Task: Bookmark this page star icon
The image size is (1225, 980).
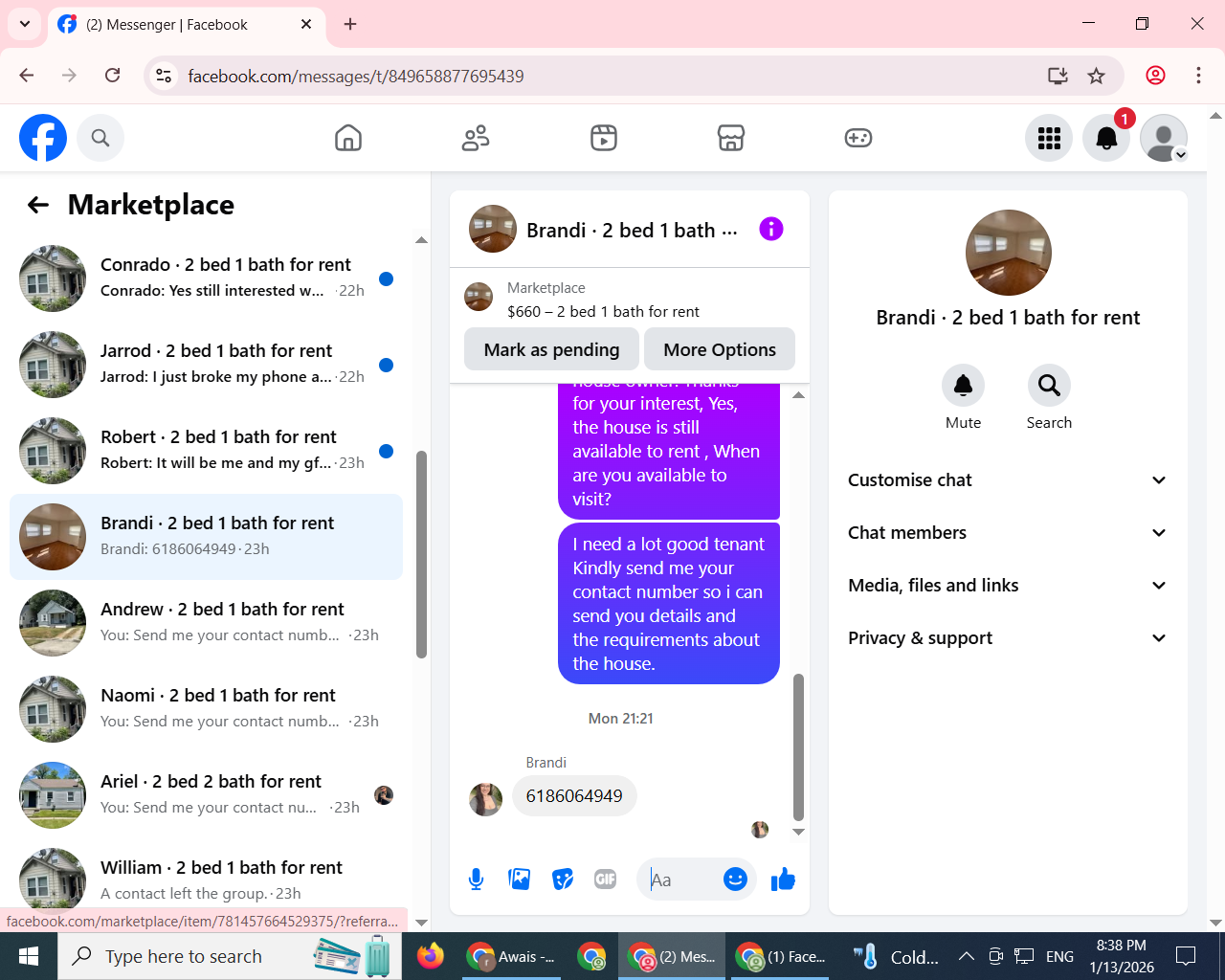Action: 1097,76
